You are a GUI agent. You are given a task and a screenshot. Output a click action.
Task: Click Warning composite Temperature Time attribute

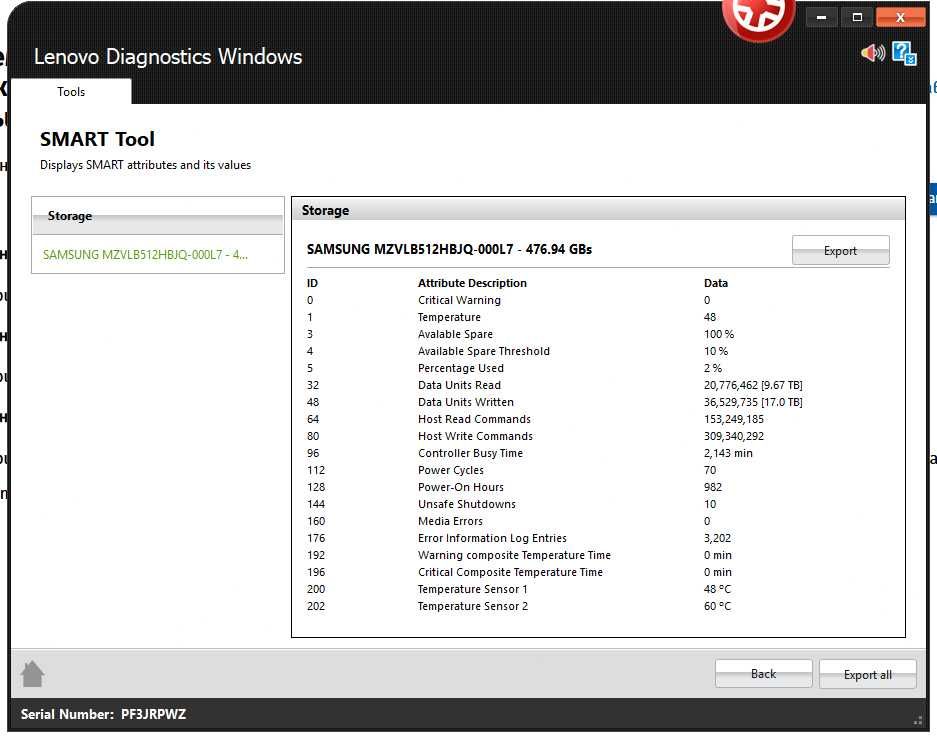click(514, 555)
